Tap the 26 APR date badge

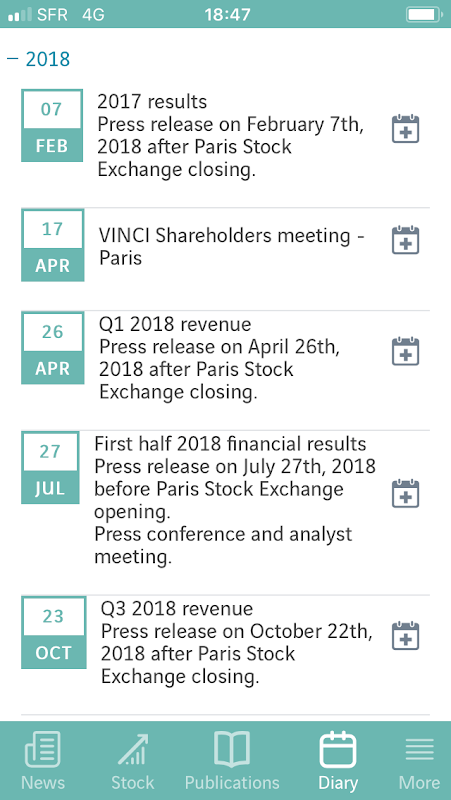click(53, 348)
